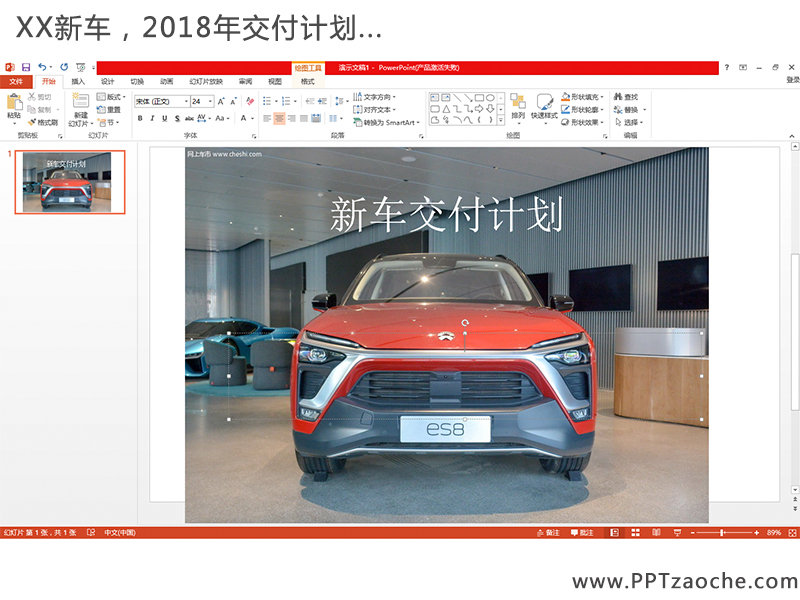This screenshot has height=600, width=800.
Task: Open the font color picker (A)
Action: tap(246, 118)
